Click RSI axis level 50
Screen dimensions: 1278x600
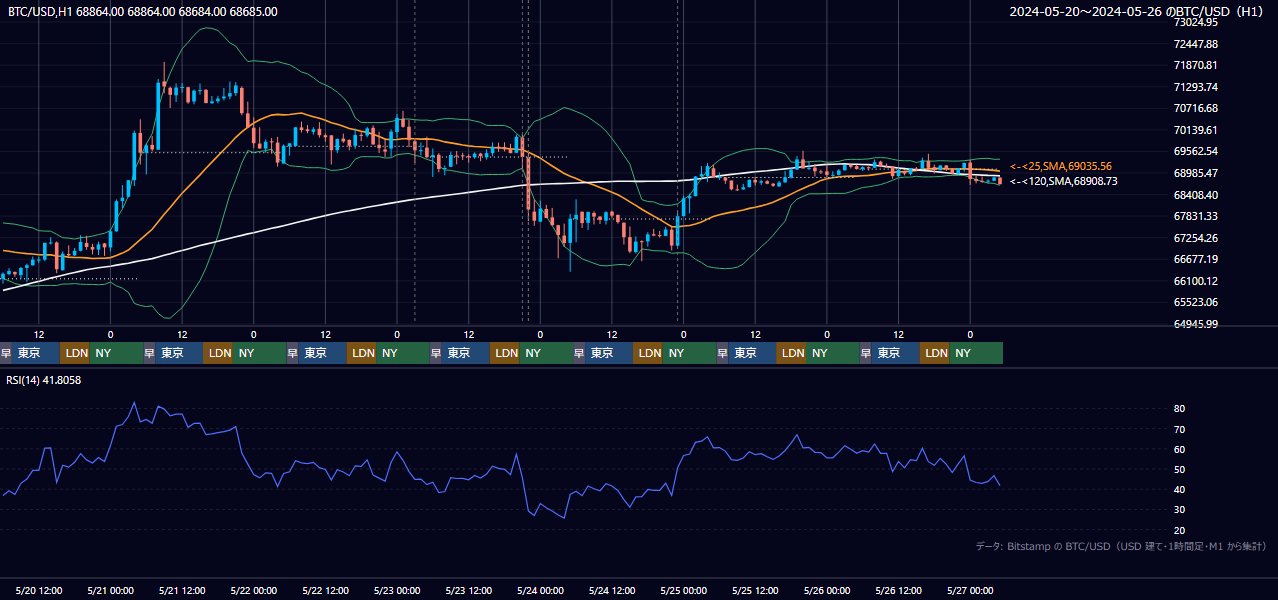[x=1179, y=469]
